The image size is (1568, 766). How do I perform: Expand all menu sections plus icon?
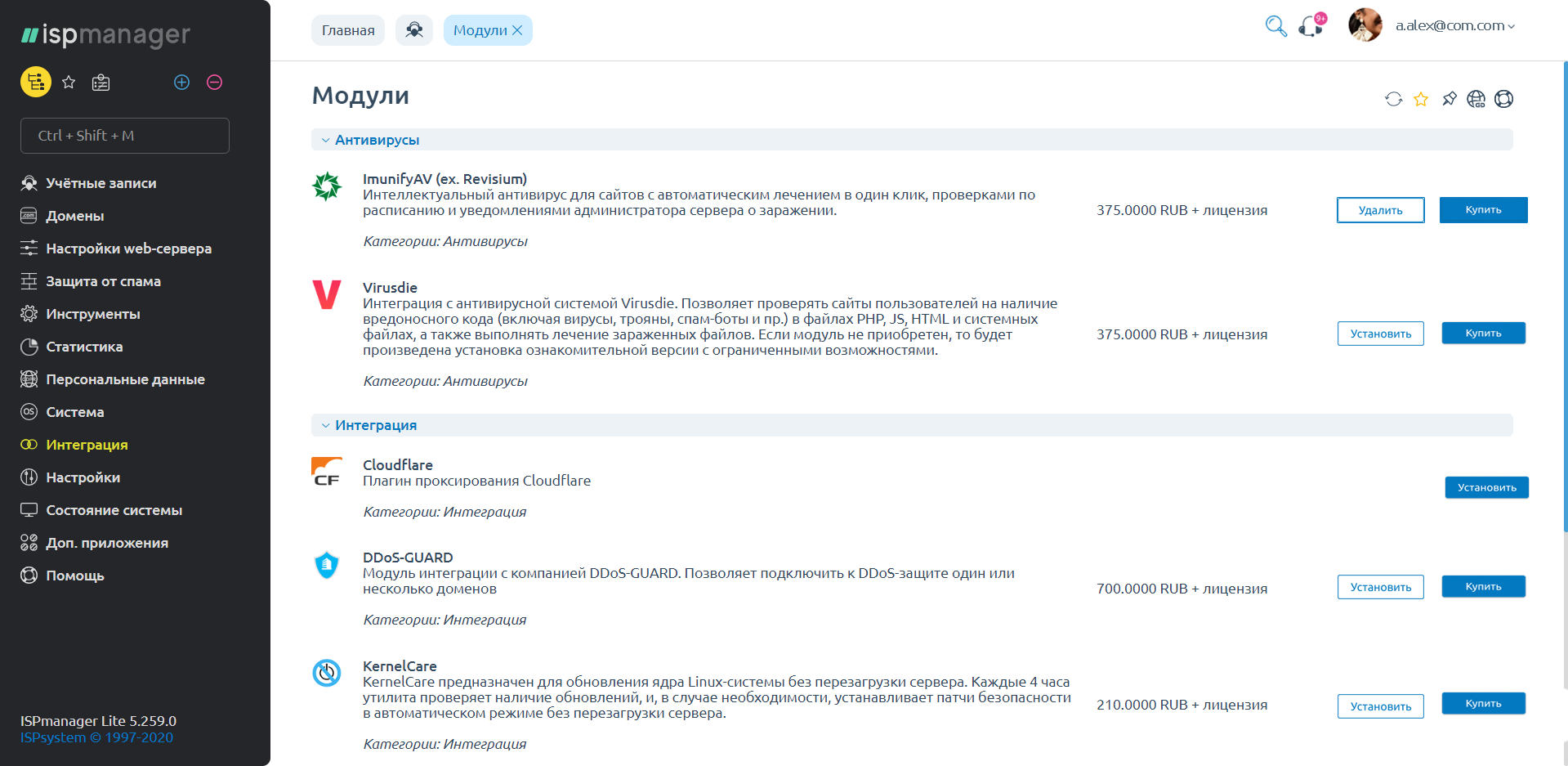coord(182,82)
